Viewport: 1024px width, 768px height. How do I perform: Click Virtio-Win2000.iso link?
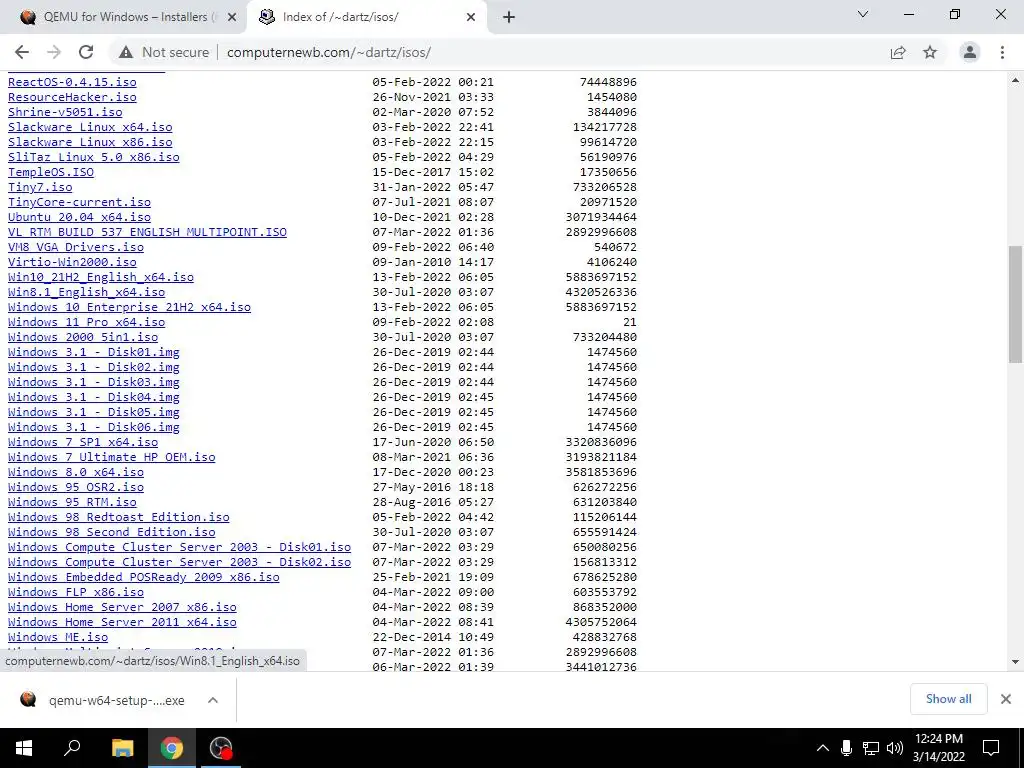[72, 263]
